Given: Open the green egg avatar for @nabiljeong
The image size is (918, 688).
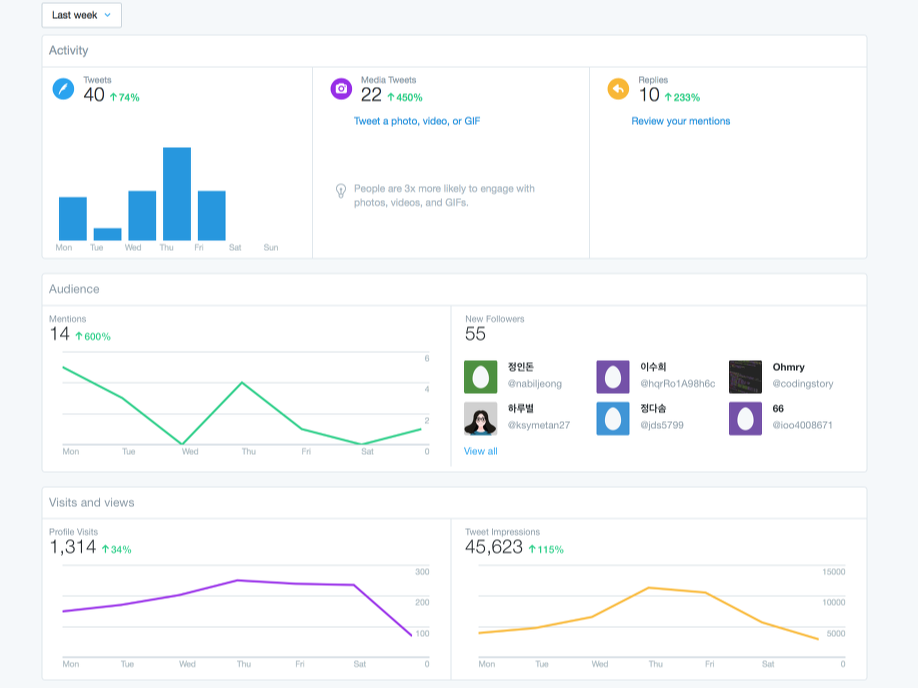Looking at the screenshot, I should (x=481, y=377).
